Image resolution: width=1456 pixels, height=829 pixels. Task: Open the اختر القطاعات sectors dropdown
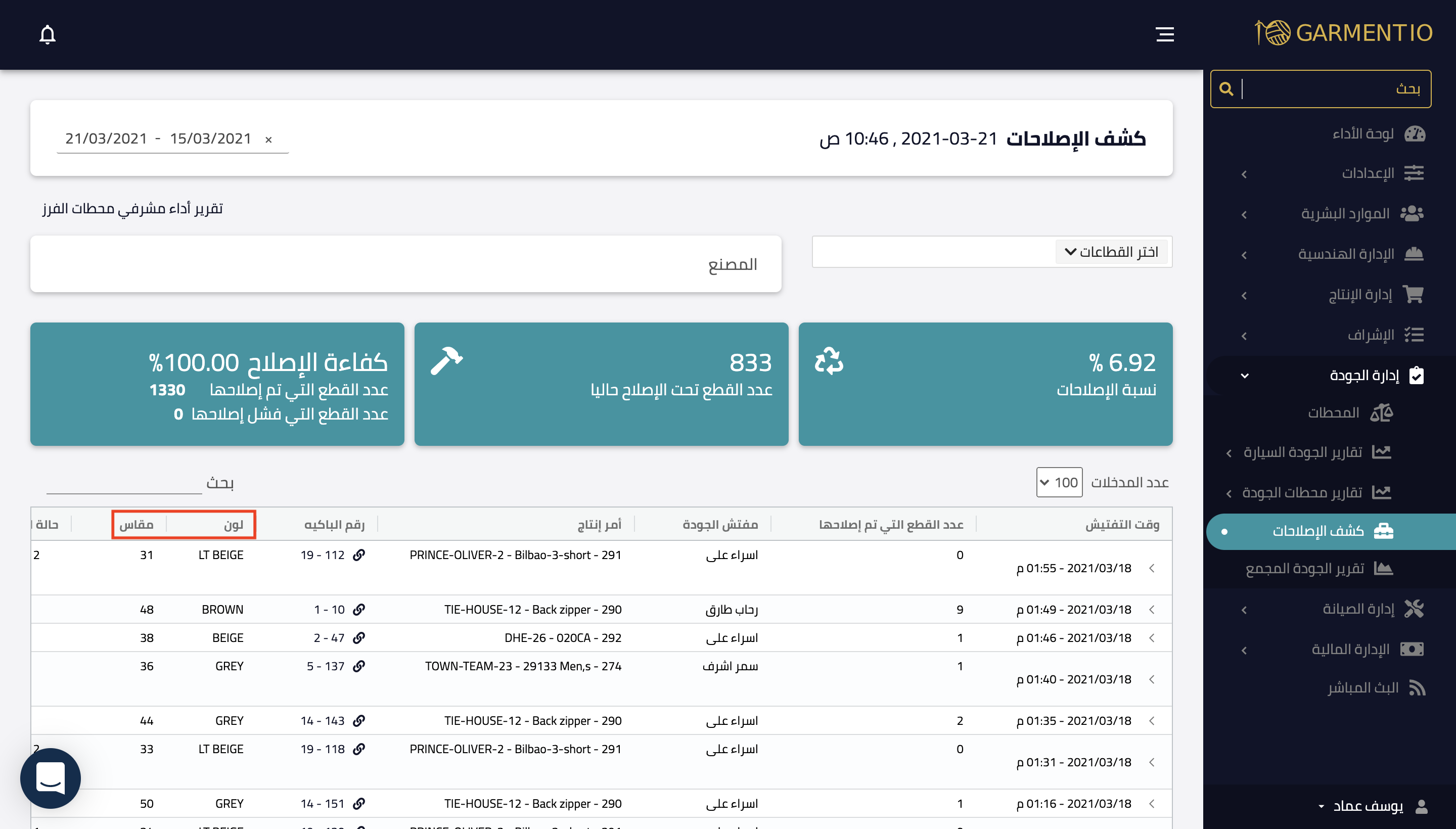point(1111,252)
